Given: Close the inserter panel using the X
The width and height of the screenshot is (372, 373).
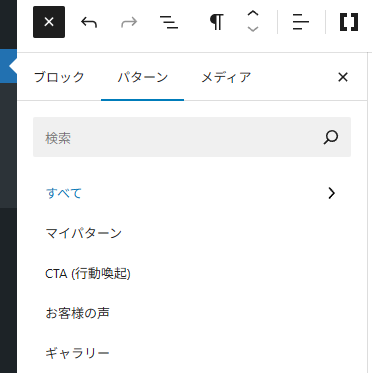Looking at the screenshot, I should [343, 77].
